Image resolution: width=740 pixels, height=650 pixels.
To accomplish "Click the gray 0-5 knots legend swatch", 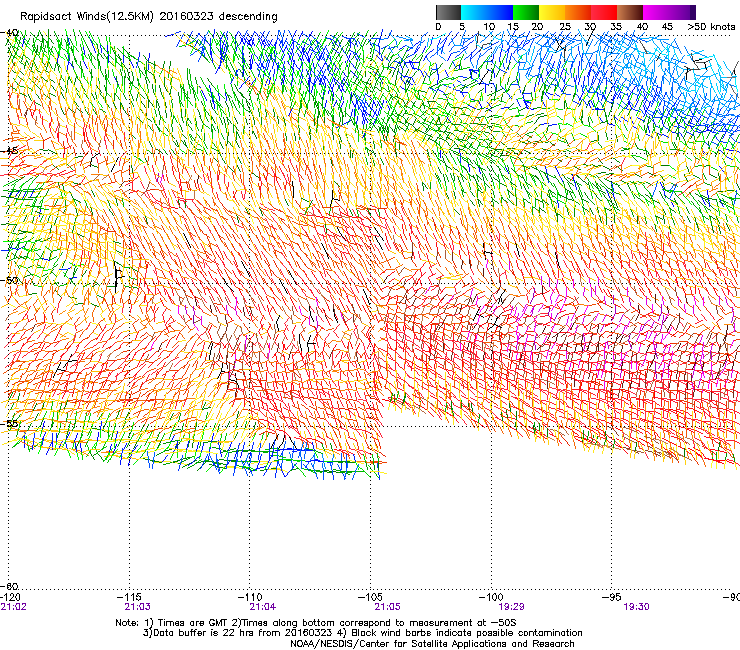I will pos(448,12).
